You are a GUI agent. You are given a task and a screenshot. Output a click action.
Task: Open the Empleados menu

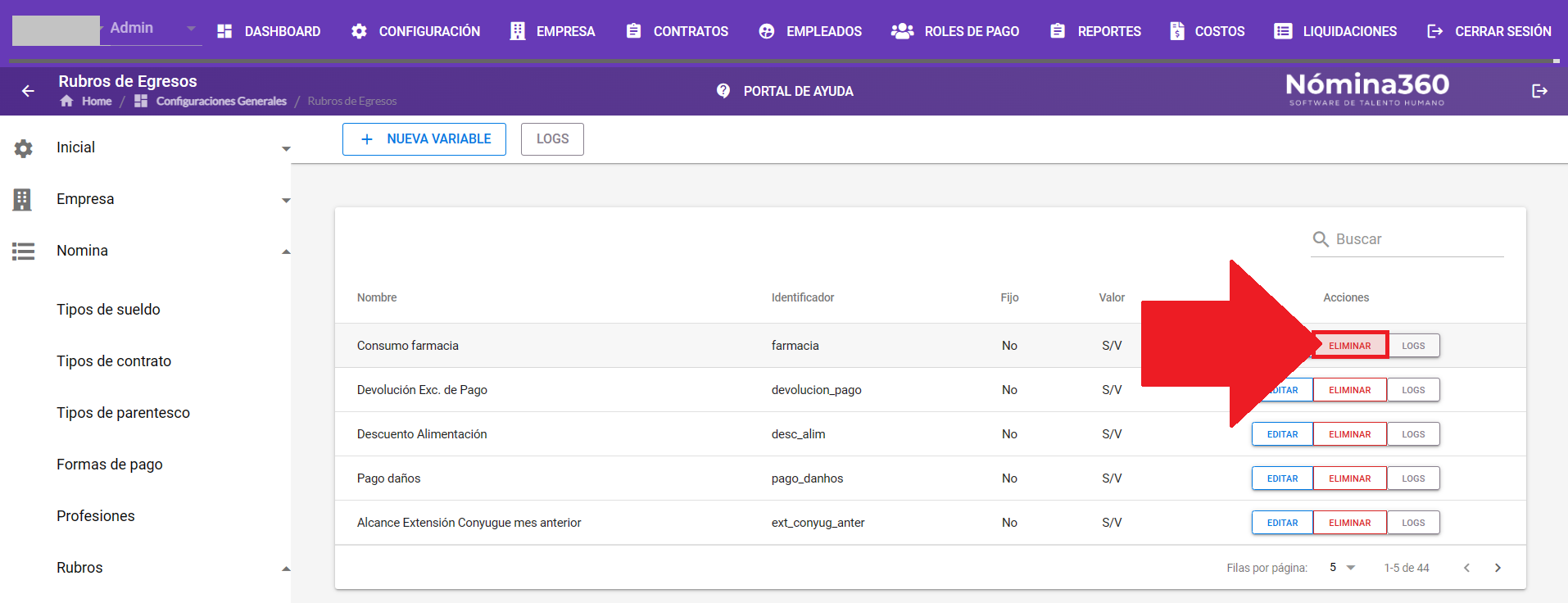coord(810,31)
